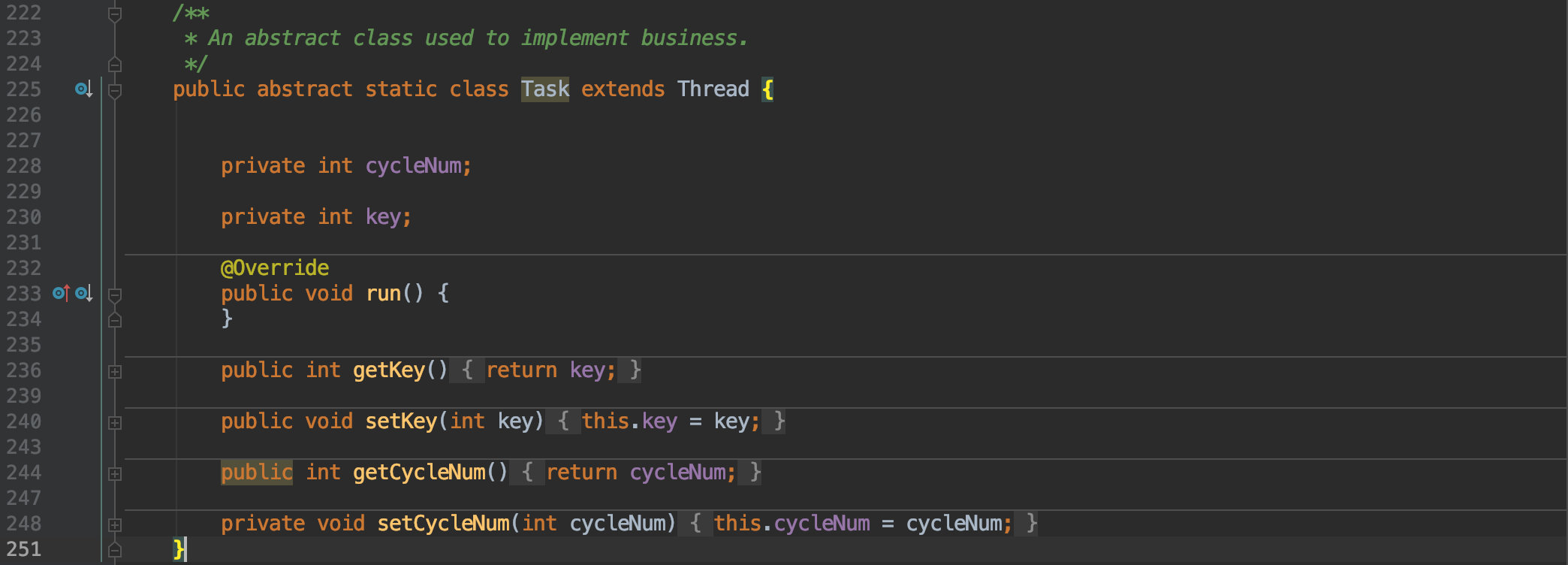The image size is (1568, 565).
Task: Expand the folded setKey method at line 240
Action: (115, 423)
